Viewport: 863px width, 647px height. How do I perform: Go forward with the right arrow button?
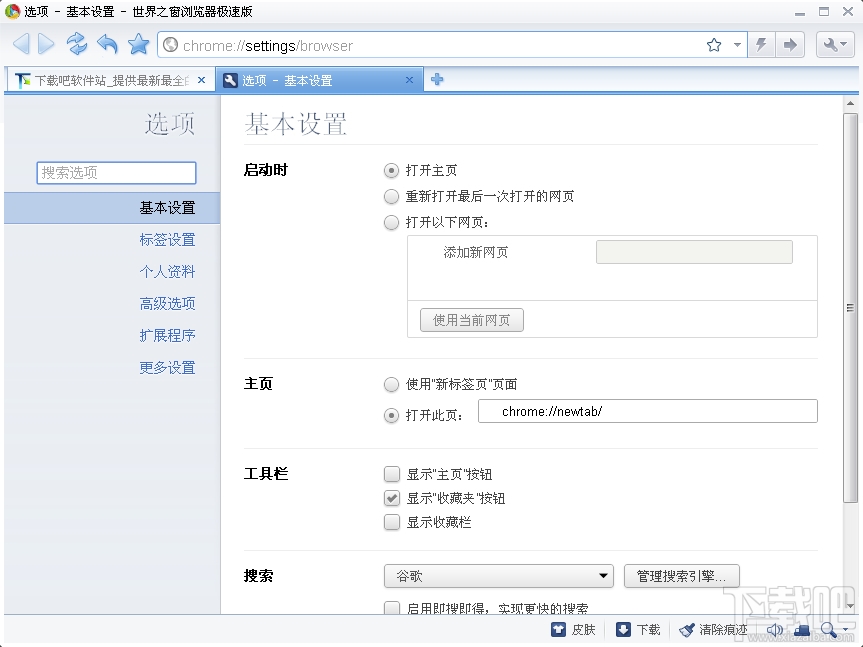tap(46, 44)
